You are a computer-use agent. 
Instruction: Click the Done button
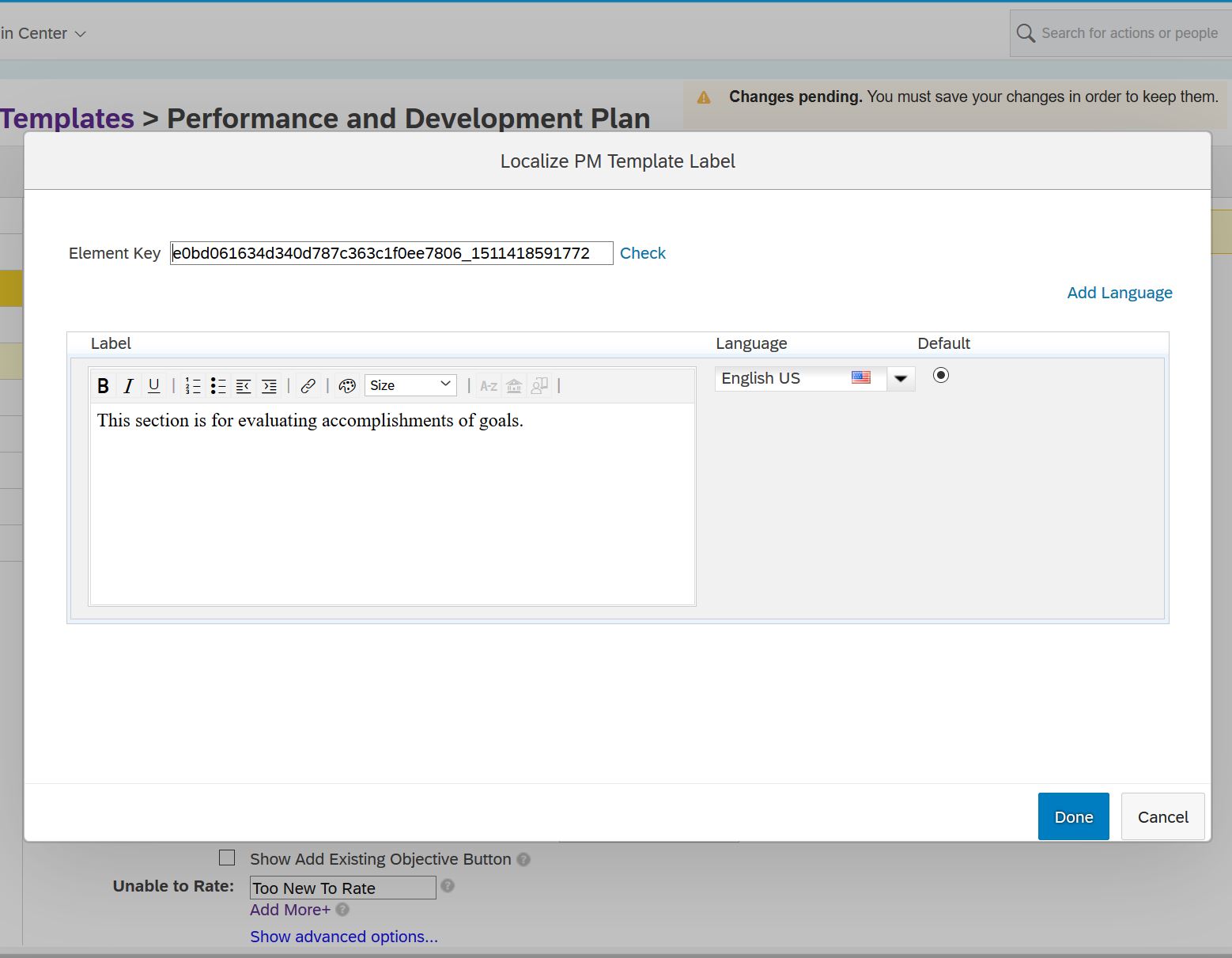[1074, 816]
